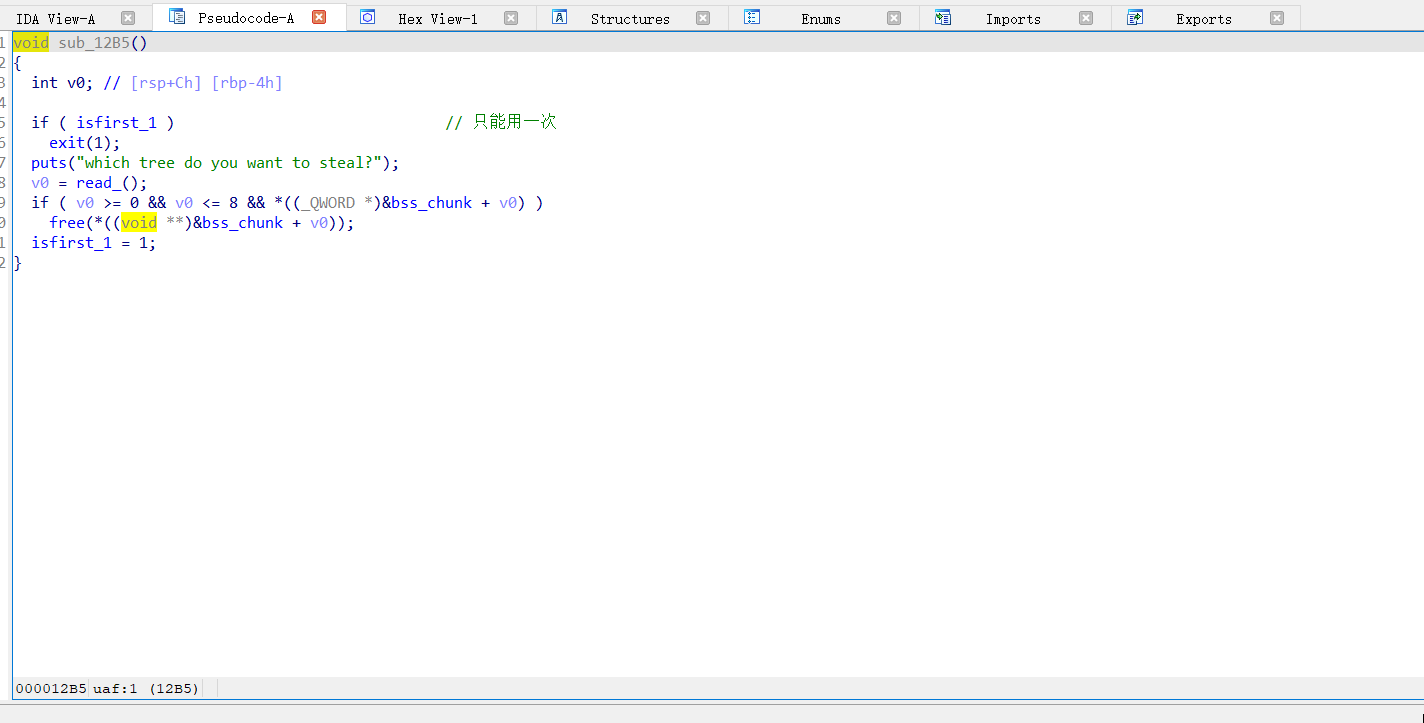Close the Structures tab
The width and height of the screenshot is (1424, 723).
pos(703,18)
